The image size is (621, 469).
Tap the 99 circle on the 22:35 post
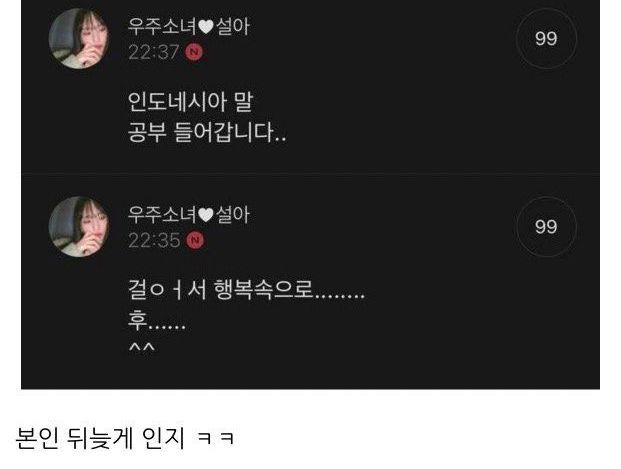click(546, 227)
